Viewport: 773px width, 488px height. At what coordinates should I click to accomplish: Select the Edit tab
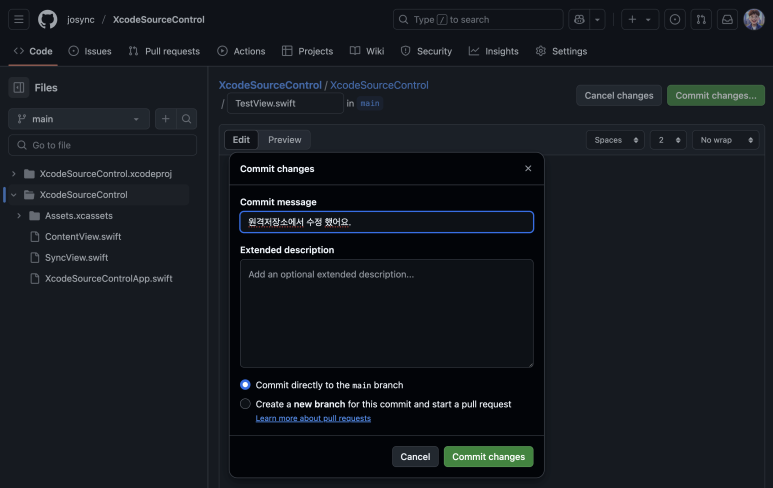click(x=241, y=140)
